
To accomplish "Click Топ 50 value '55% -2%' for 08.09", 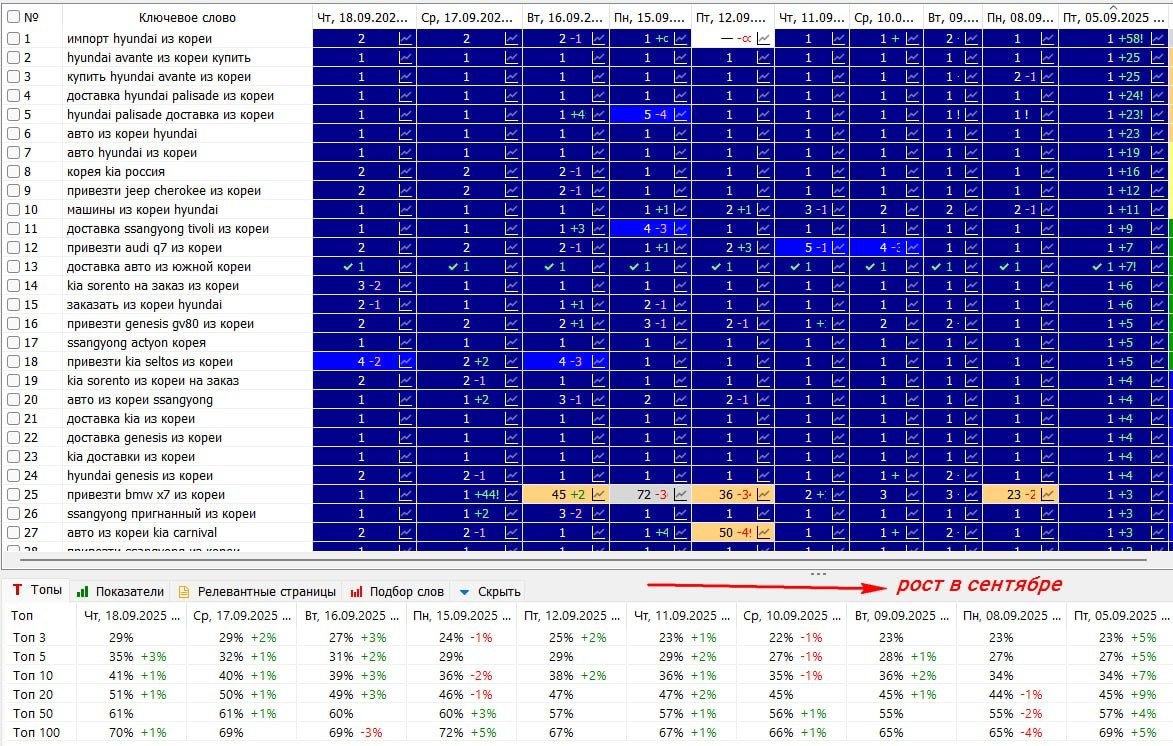I will point(1016,713).
